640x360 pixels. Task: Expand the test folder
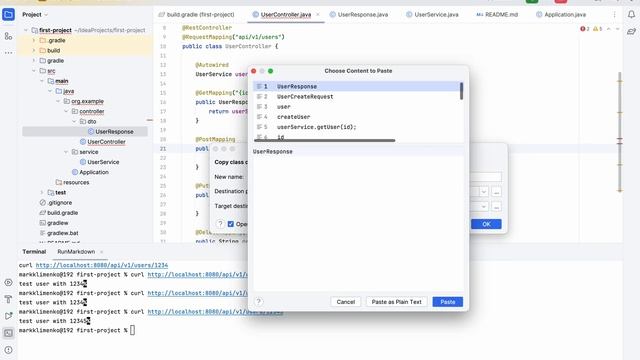(x=42, y=192)
